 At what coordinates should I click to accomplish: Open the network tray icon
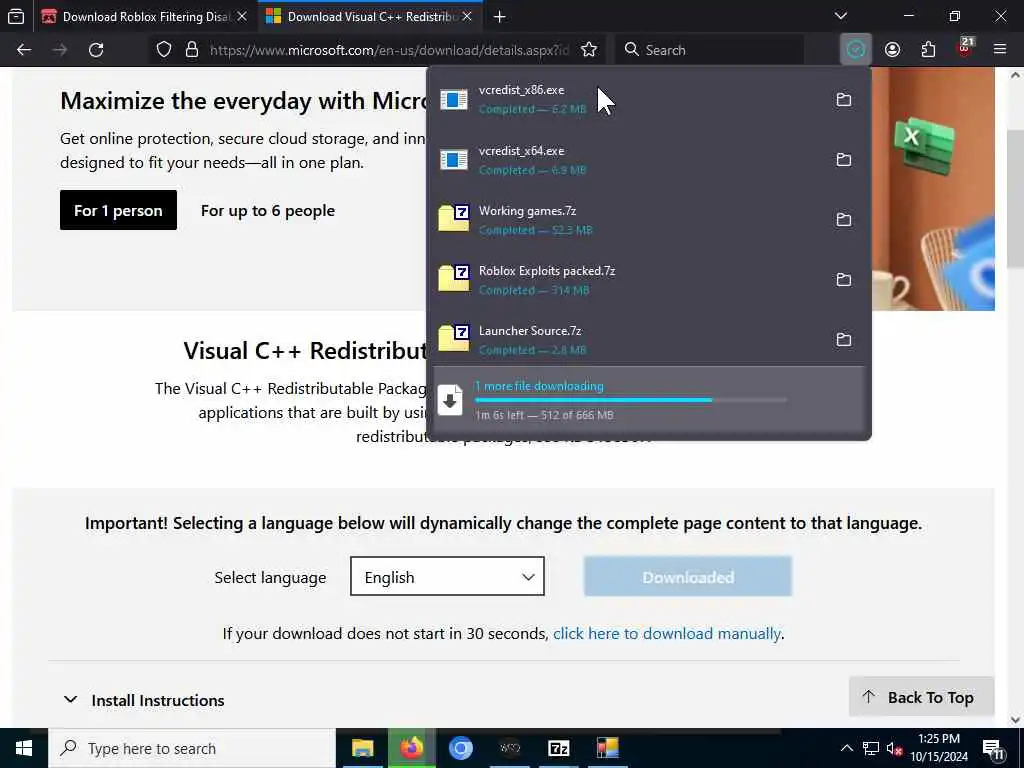click(871, 748)
